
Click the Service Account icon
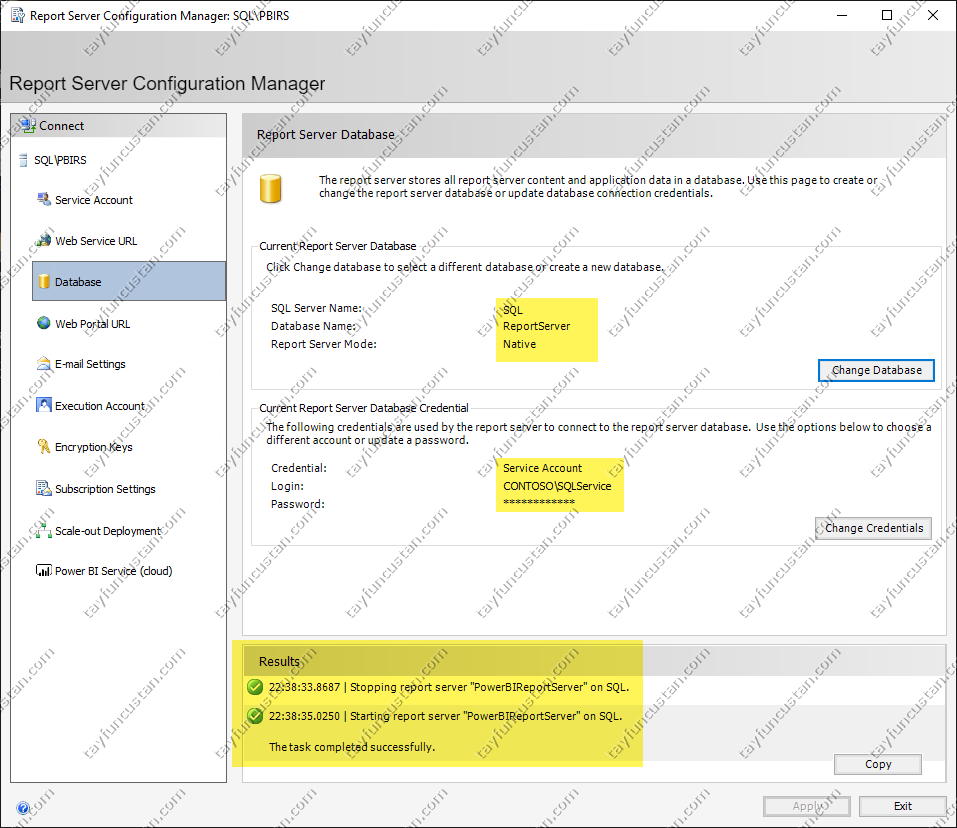[43, 200]
